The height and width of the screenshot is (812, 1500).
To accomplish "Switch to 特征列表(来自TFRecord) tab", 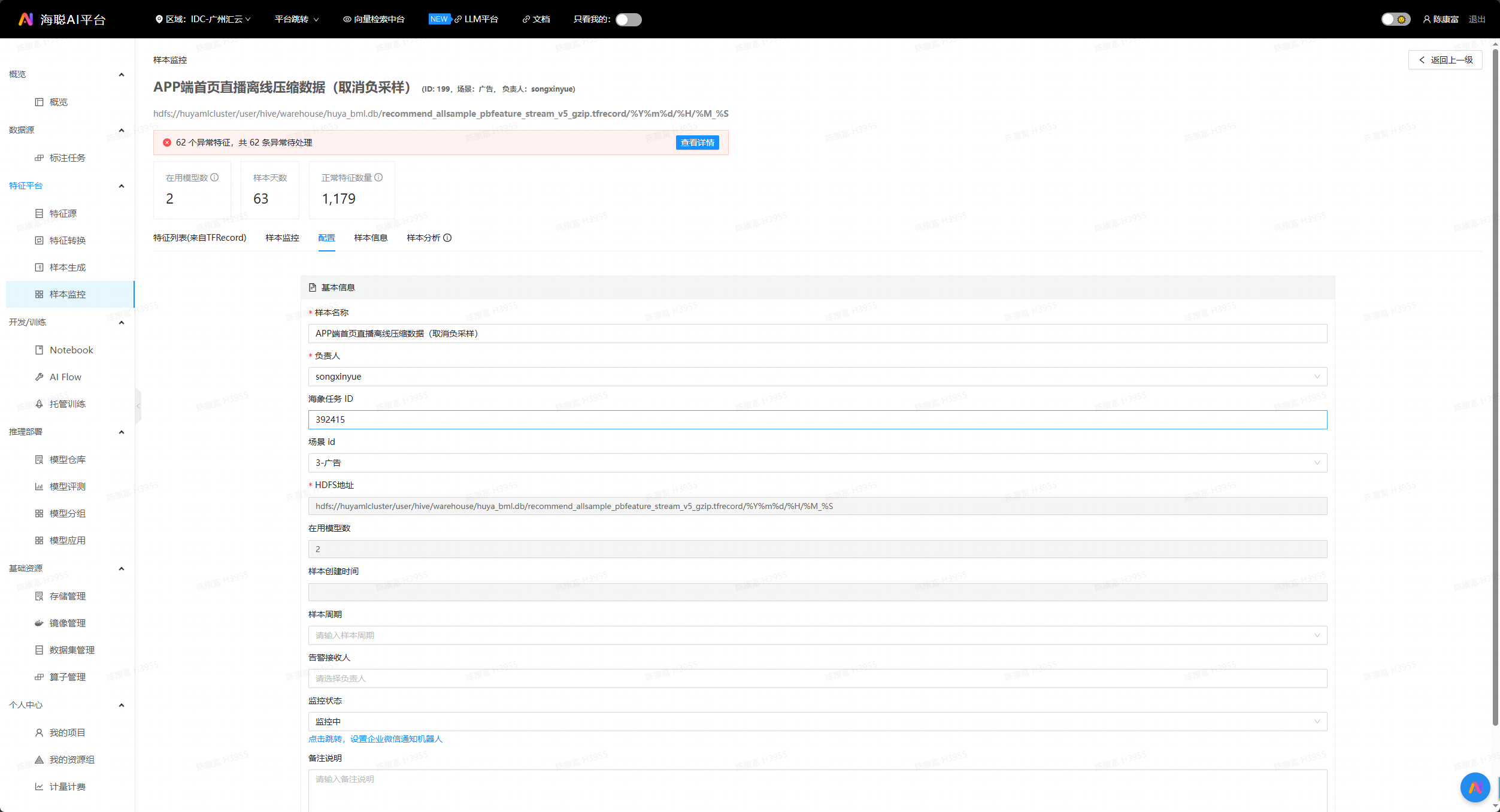I will click(199, 238).
